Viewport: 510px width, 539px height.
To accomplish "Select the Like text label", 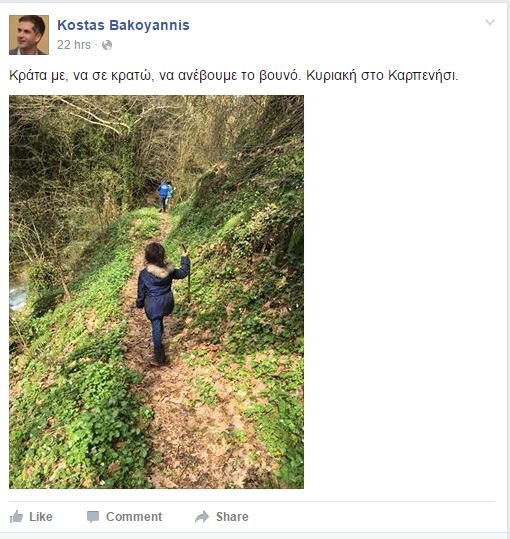I will (41, 517).
